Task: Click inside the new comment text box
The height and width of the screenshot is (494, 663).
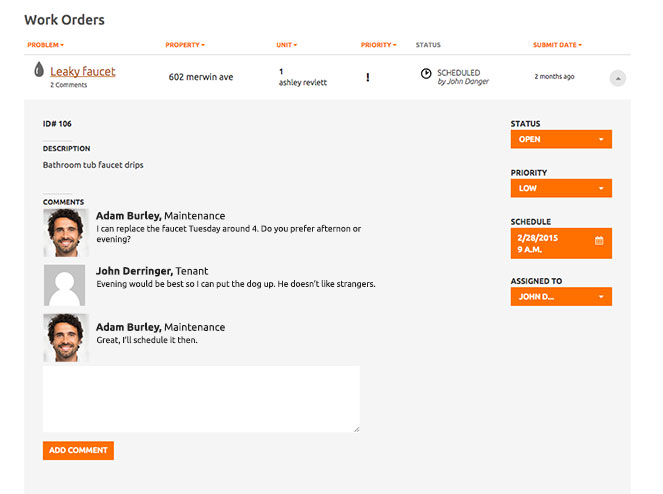Action: (x=201, y=399)
